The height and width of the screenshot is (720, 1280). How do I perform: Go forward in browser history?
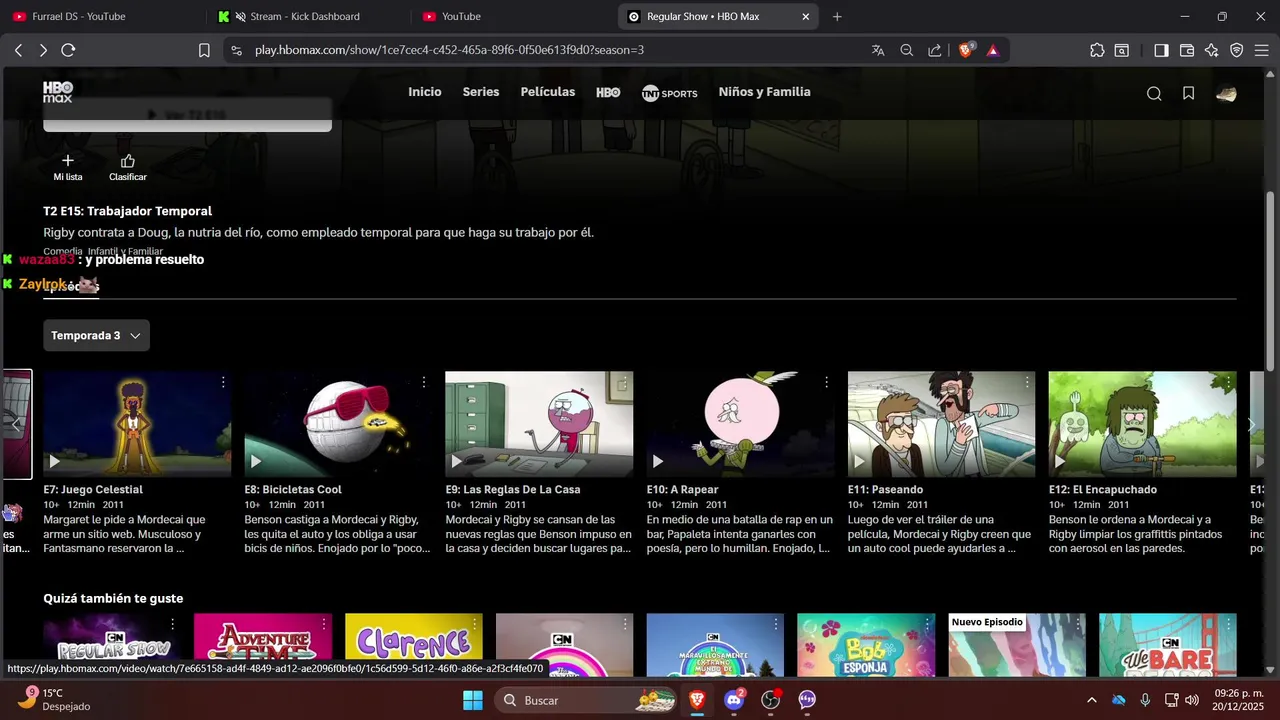[x=43, y=50]
